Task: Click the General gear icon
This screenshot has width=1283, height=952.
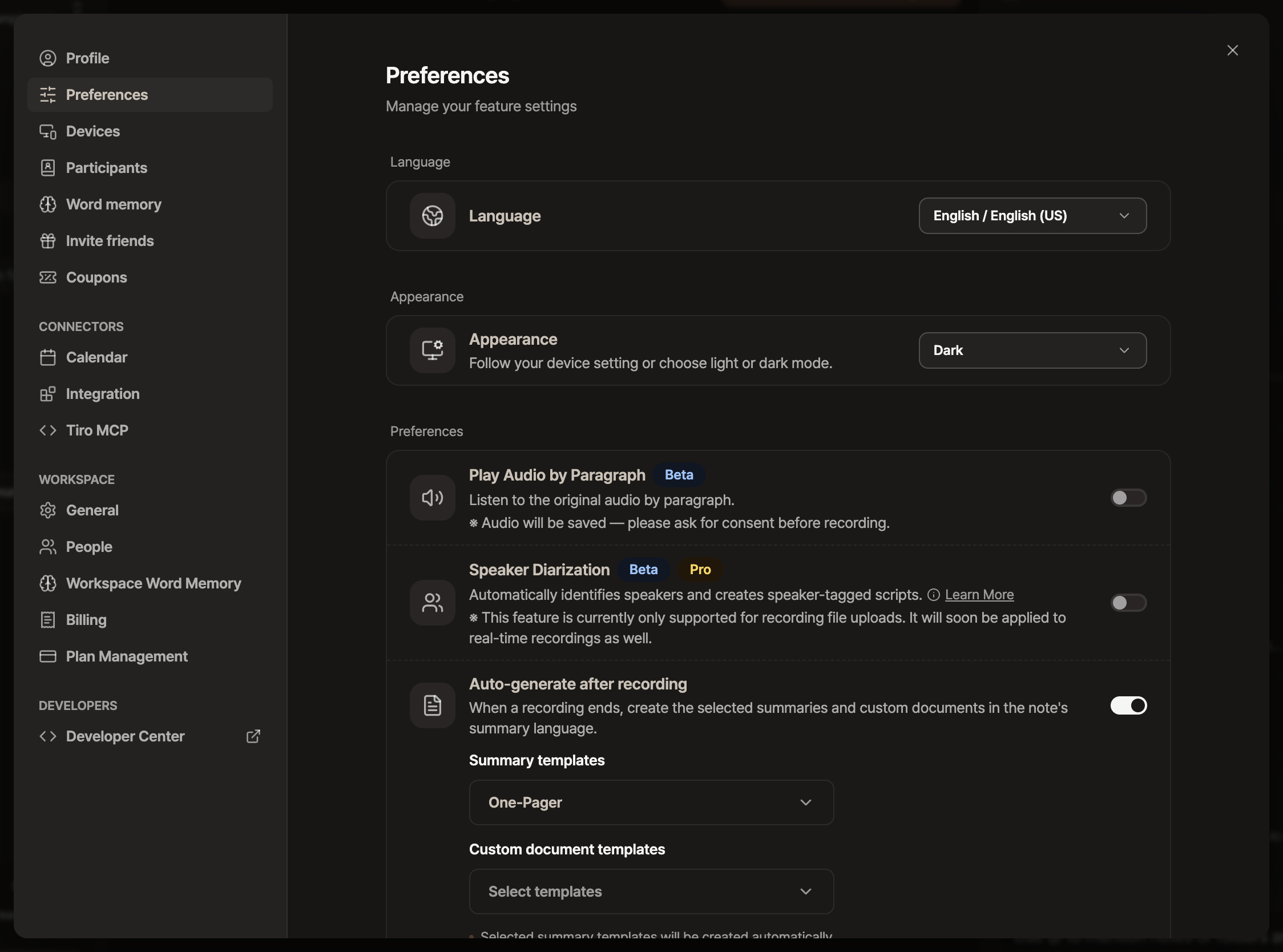Action: point(48,511)
